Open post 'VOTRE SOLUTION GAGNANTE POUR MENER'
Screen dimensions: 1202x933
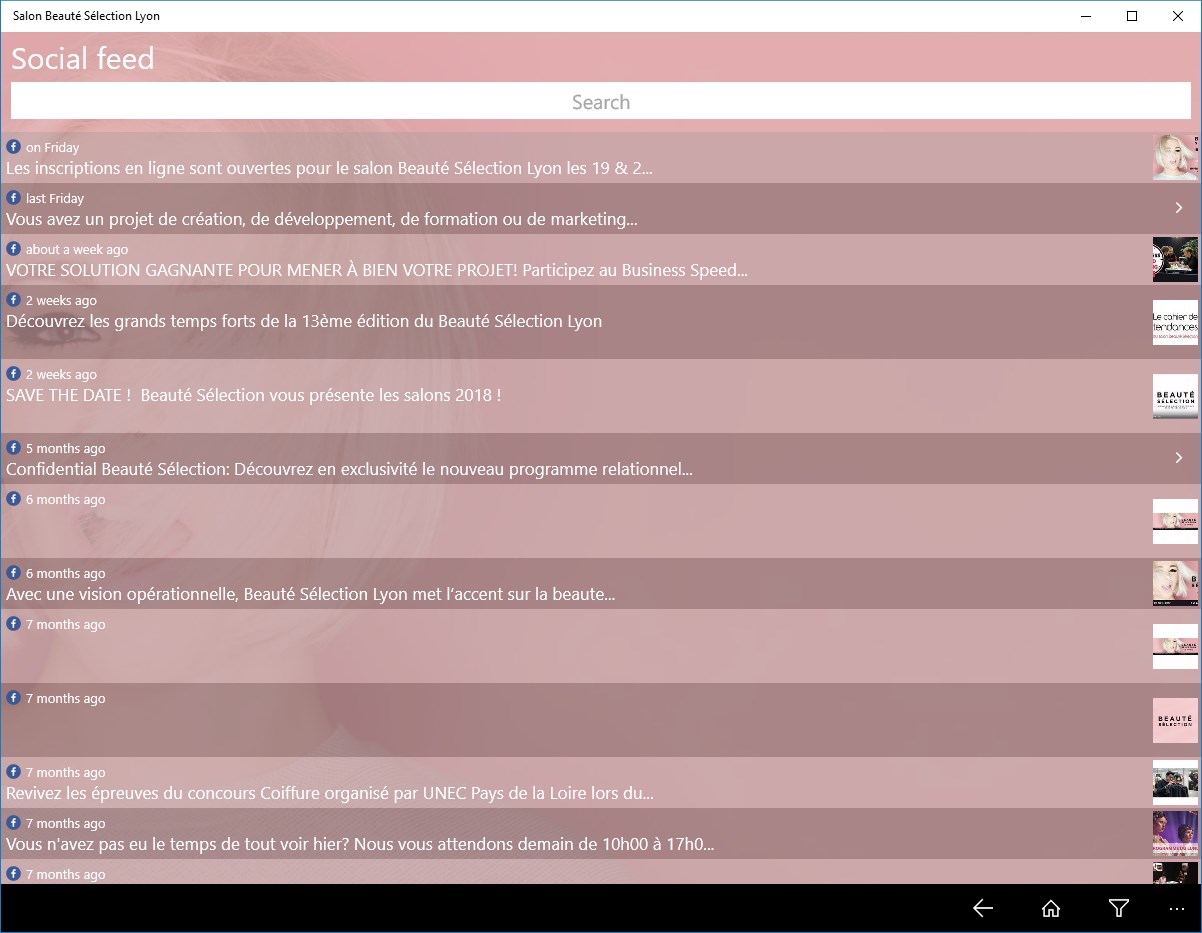click(601, 260)
